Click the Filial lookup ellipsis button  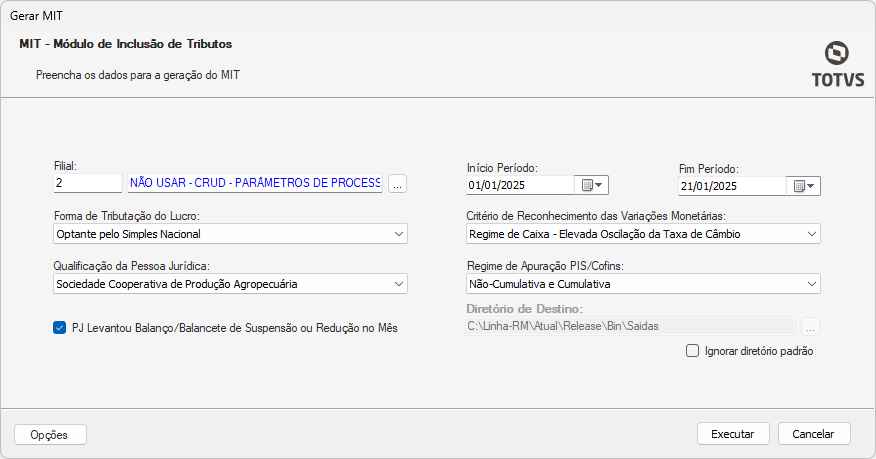(397, 184)
